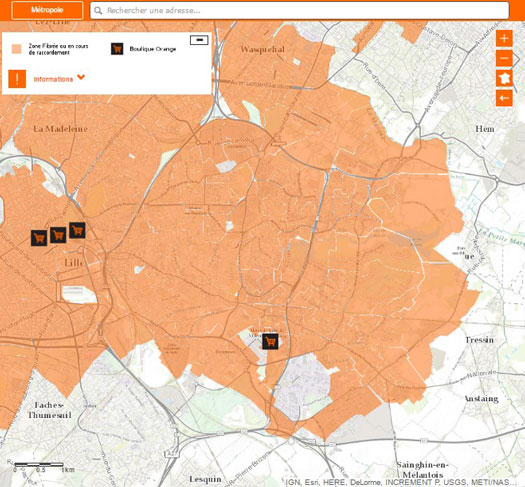Click the orange exclamation information icon
Screen dimensions: 525x487
click(17, 79)
